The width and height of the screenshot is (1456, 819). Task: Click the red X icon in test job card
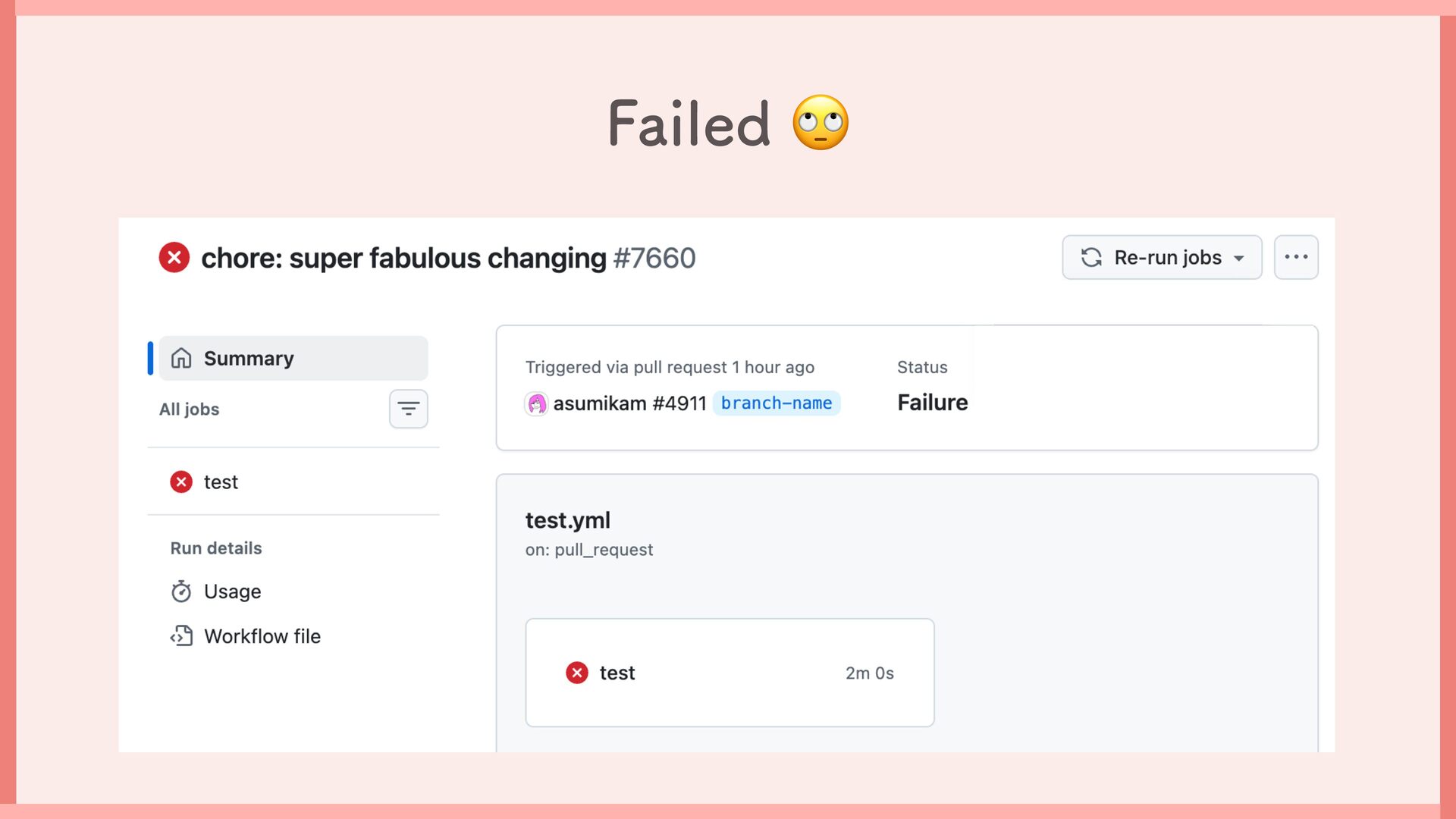tap(577, 673)
